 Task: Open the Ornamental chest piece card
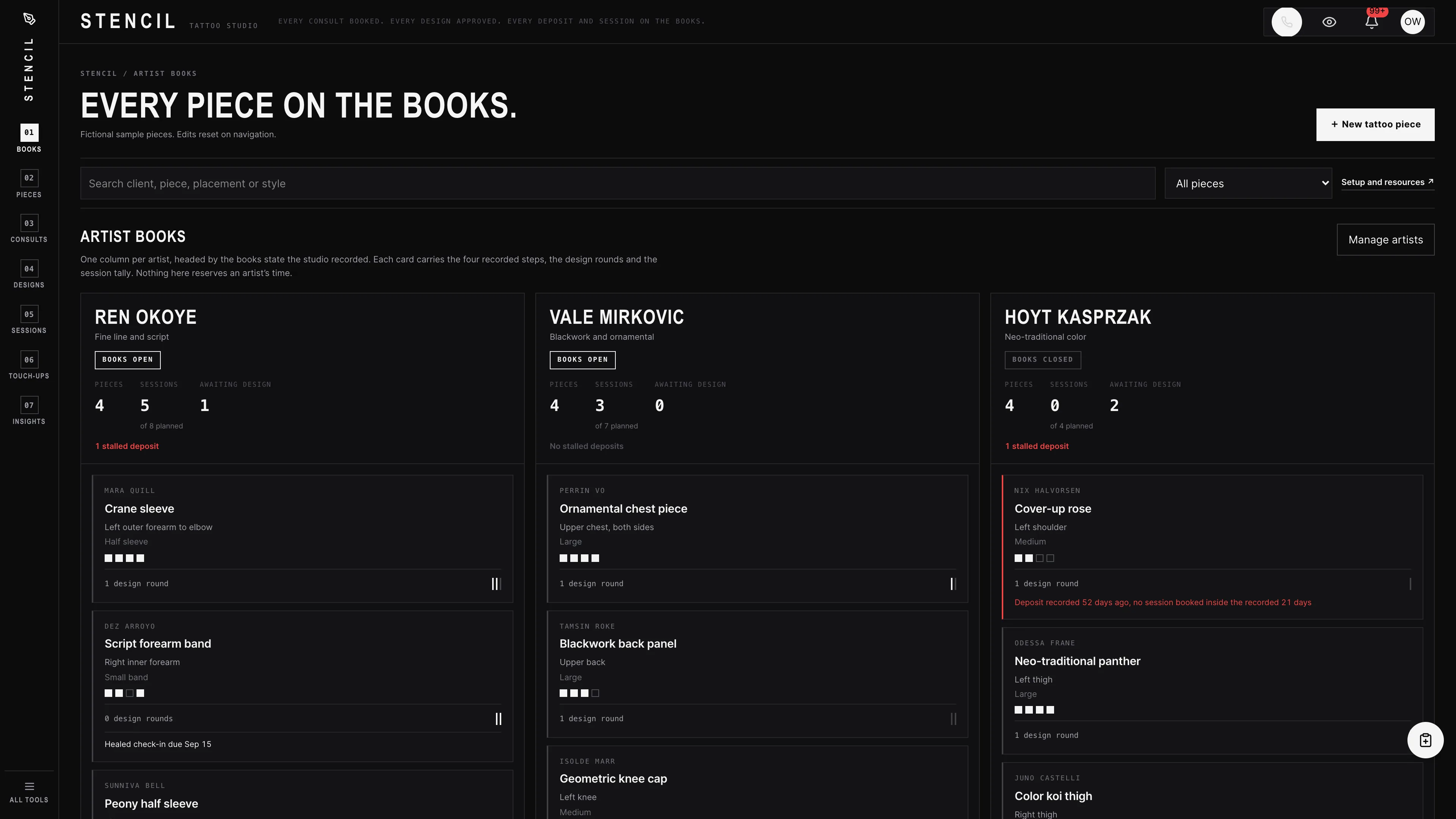758,539
